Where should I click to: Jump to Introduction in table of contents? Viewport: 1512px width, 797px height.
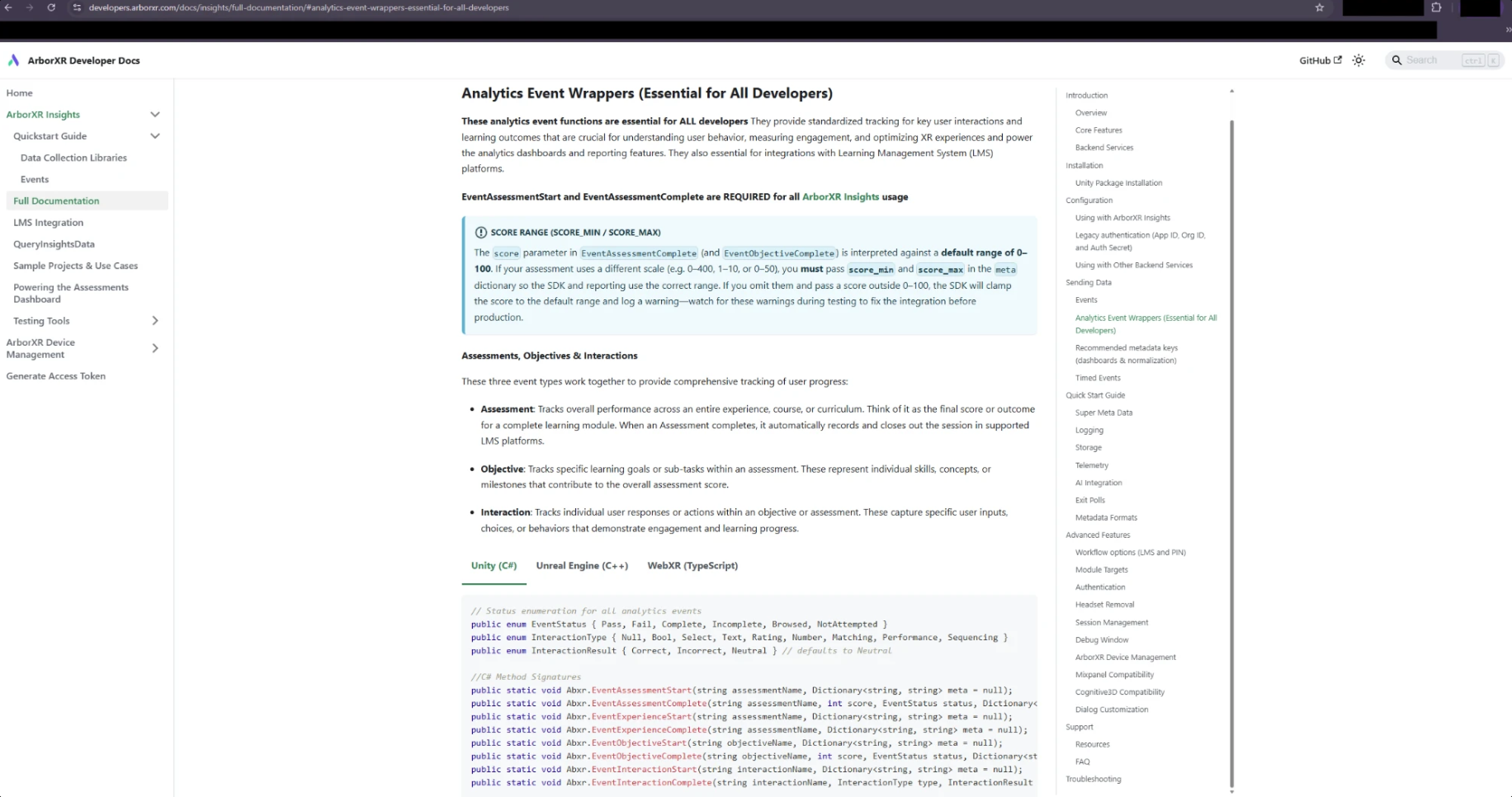tap(1086, 96)
